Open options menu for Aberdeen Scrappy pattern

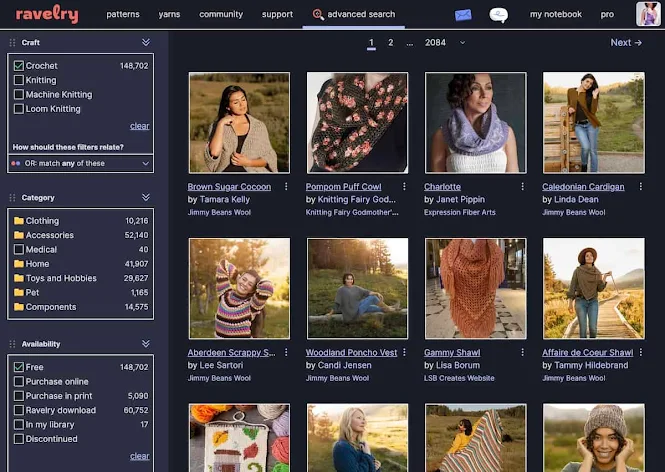point(286,352)
